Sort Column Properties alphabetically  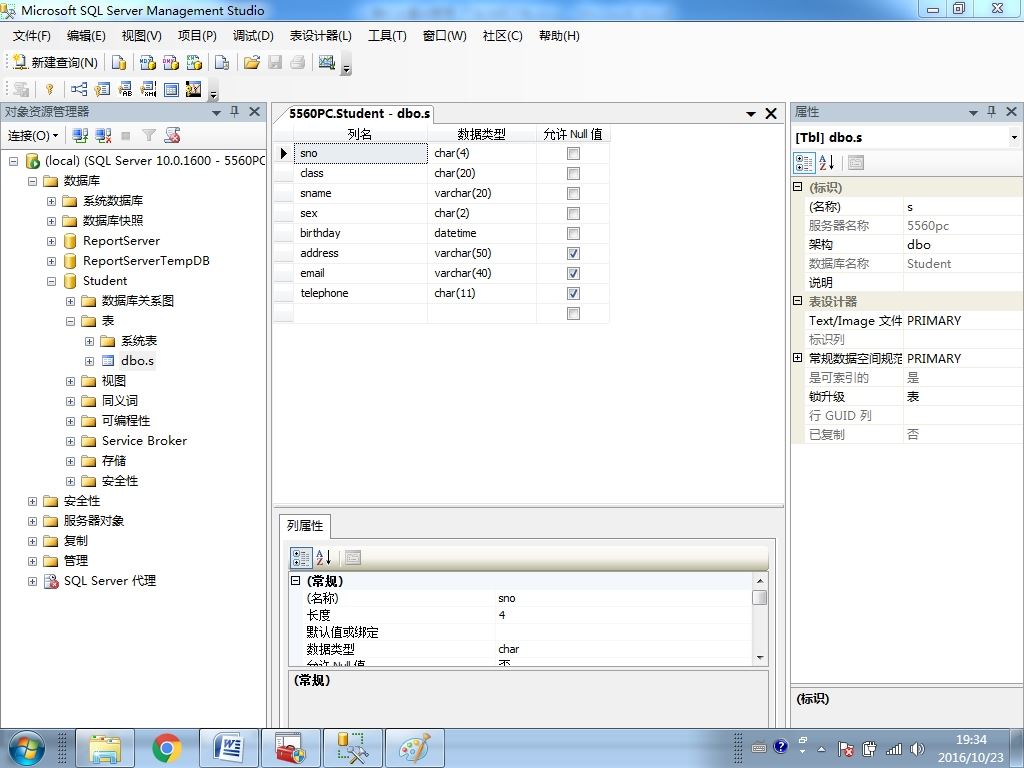click(324, 558)
